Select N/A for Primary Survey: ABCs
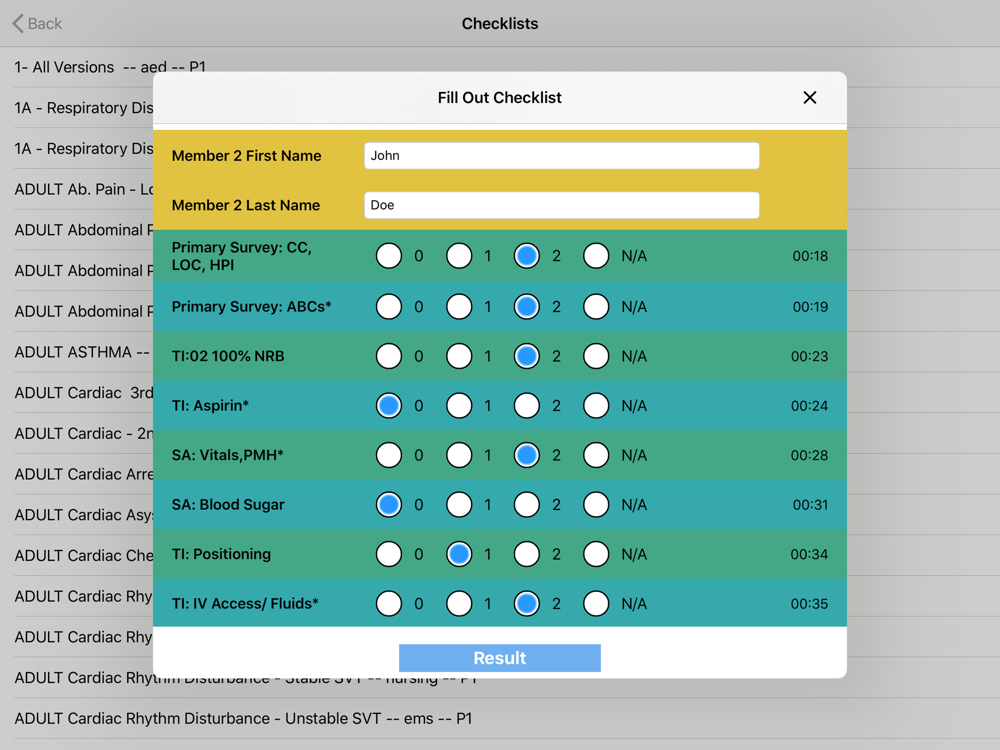Image resolution: width=1000 pixels, height=750 pixels. pos(596,307)
